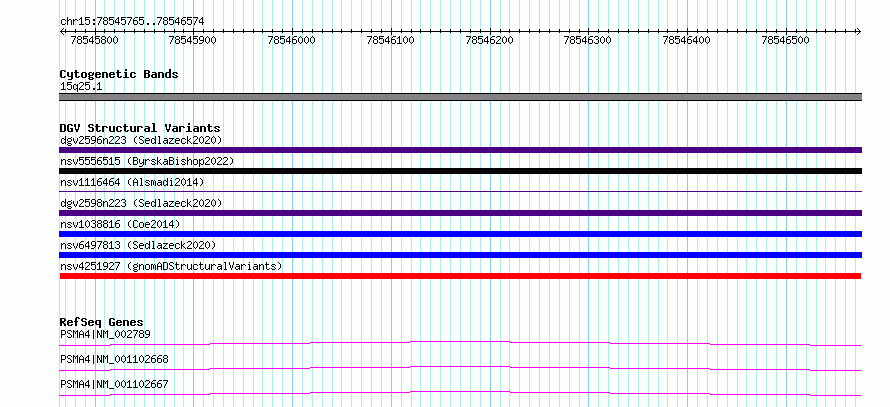
Task: Select the dgv2598n223 (Sedlazeck2020) label
Action: click(141, 203)
